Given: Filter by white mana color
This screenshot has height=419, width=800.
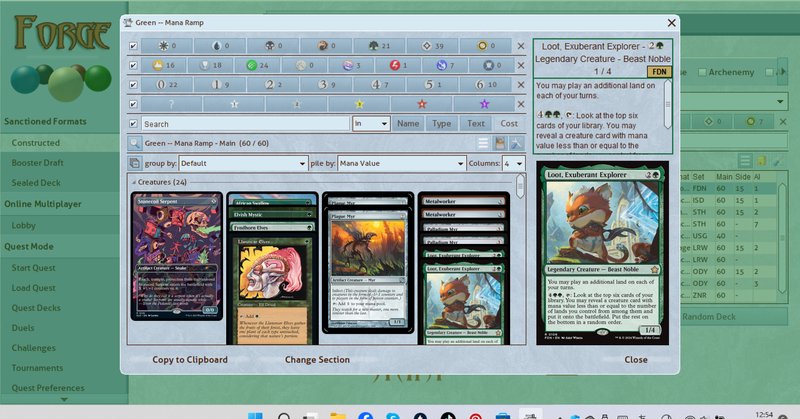Looking at the screenshot, I should click(x=166, y=46).
